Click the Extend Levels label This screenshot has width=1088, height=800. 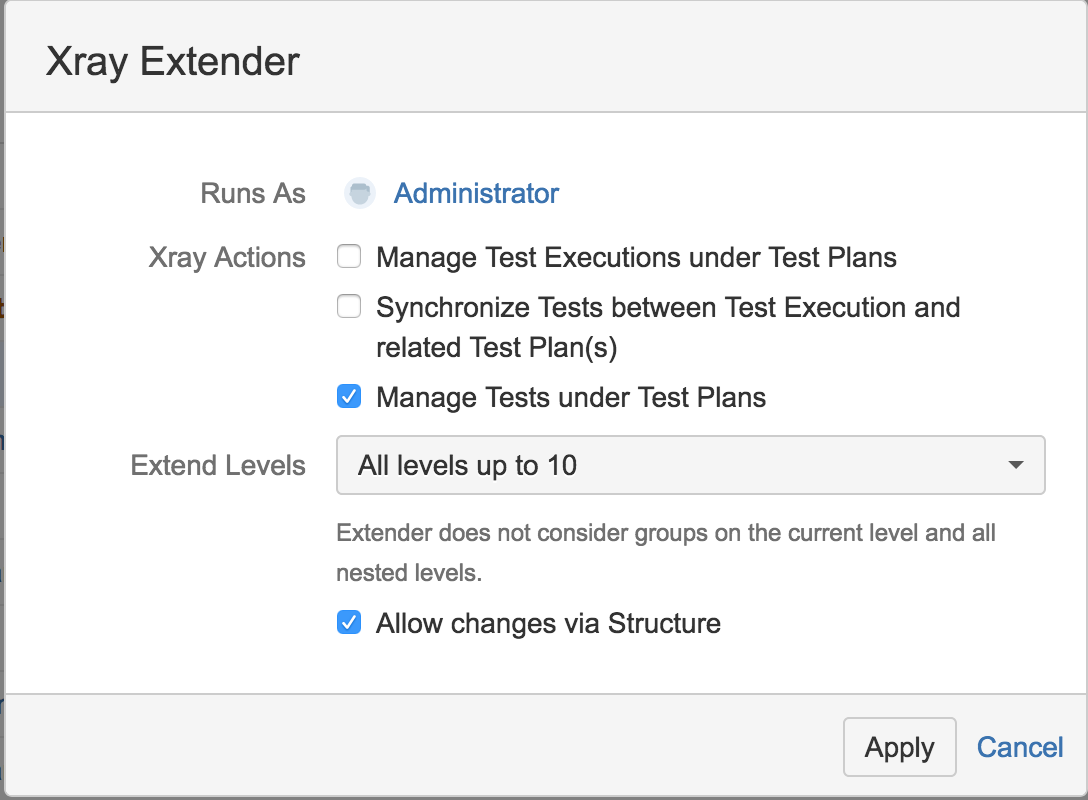[218, 466]
